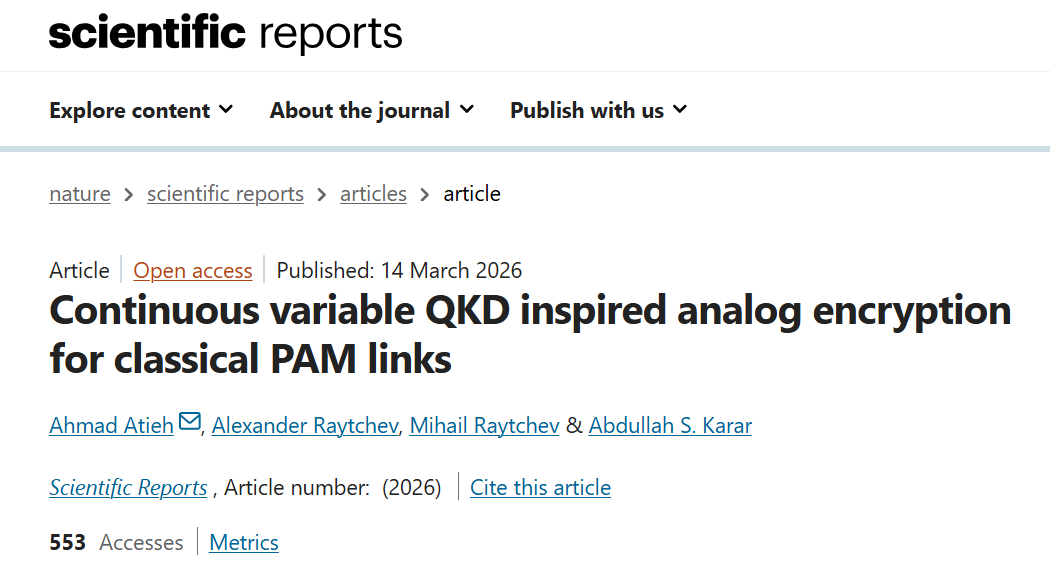Click the chevron arrow next to Publish with us
The image size is (1050, 570).
680,109
